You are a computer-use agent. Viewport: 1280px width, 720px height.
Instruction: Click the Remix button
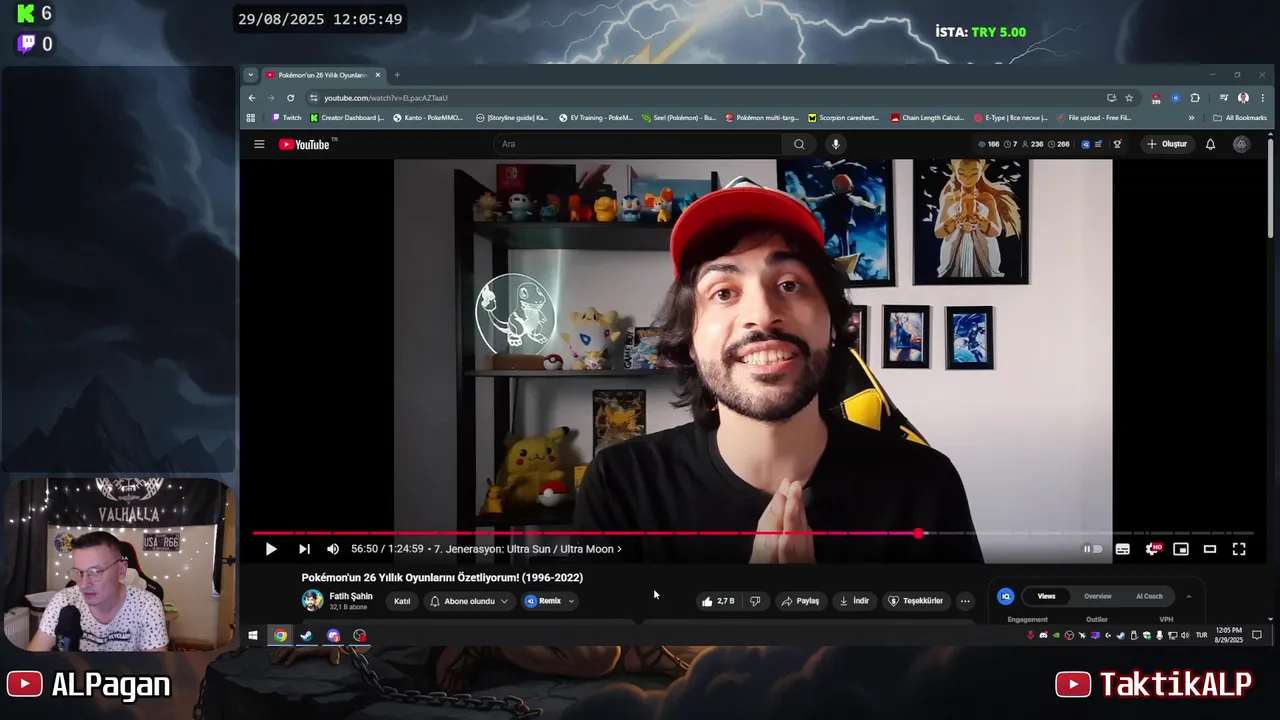tap(544, 601)
